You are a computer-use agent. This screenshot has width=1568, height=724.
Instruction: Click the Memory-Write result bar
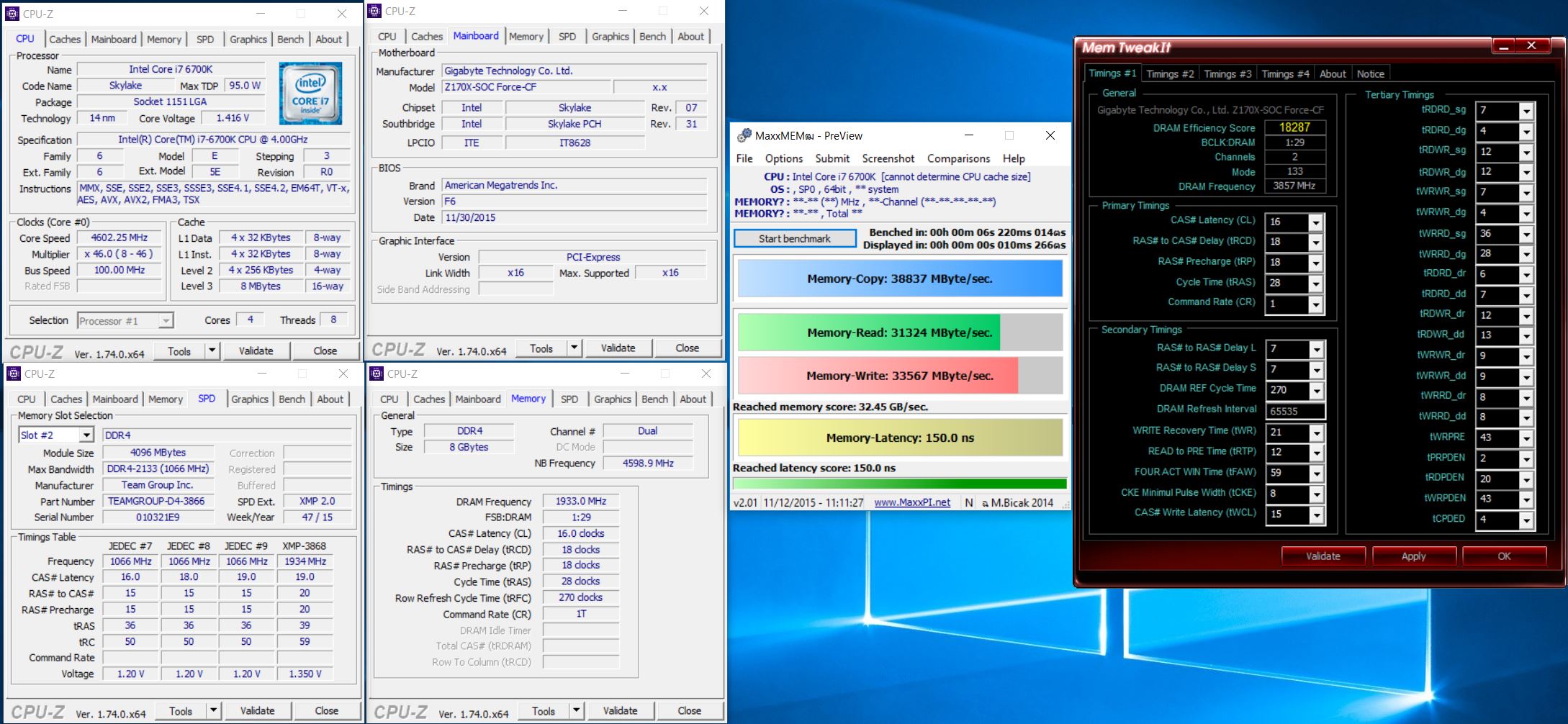click(x=900, y=376)
